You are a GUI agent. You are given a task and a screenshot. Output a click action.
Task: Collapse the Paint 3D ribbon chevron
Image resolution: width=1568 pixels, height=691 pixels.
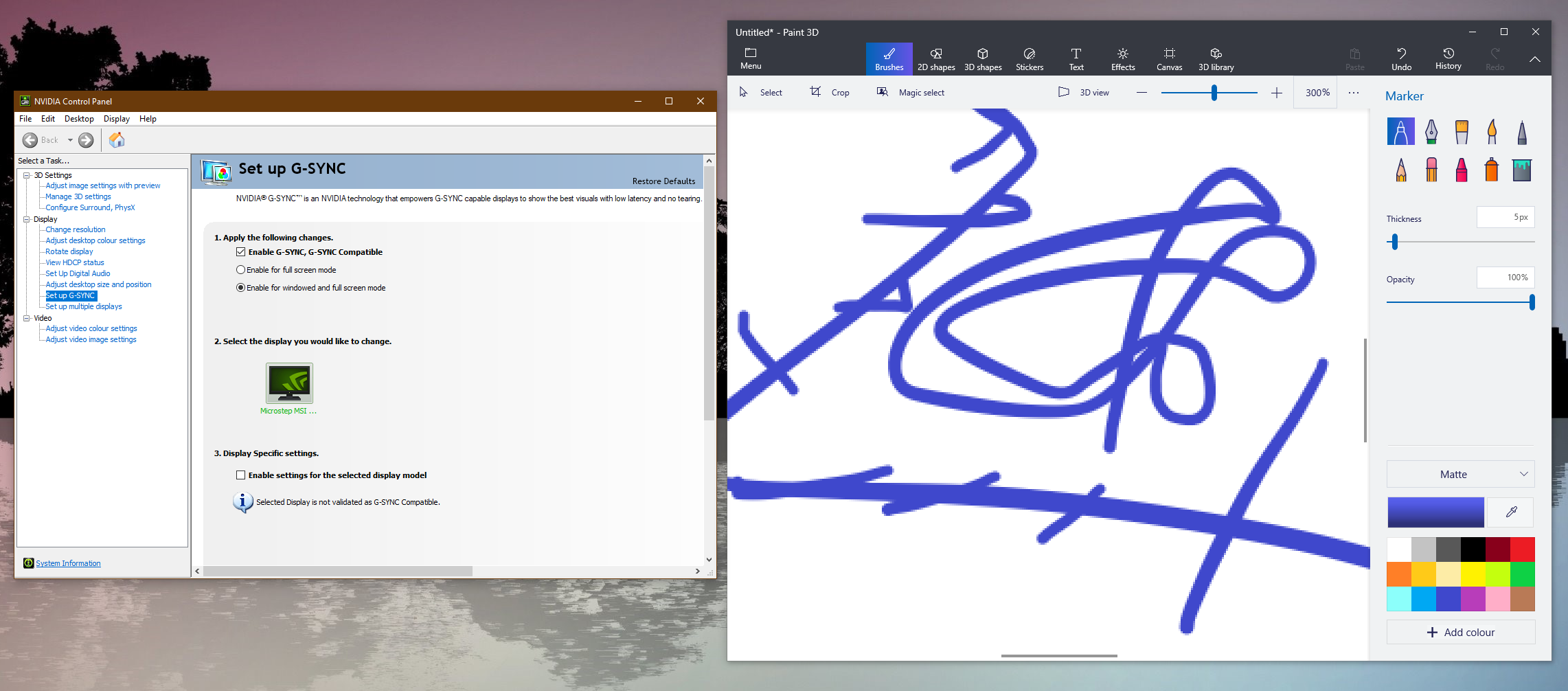click(x=1535, y=59)
